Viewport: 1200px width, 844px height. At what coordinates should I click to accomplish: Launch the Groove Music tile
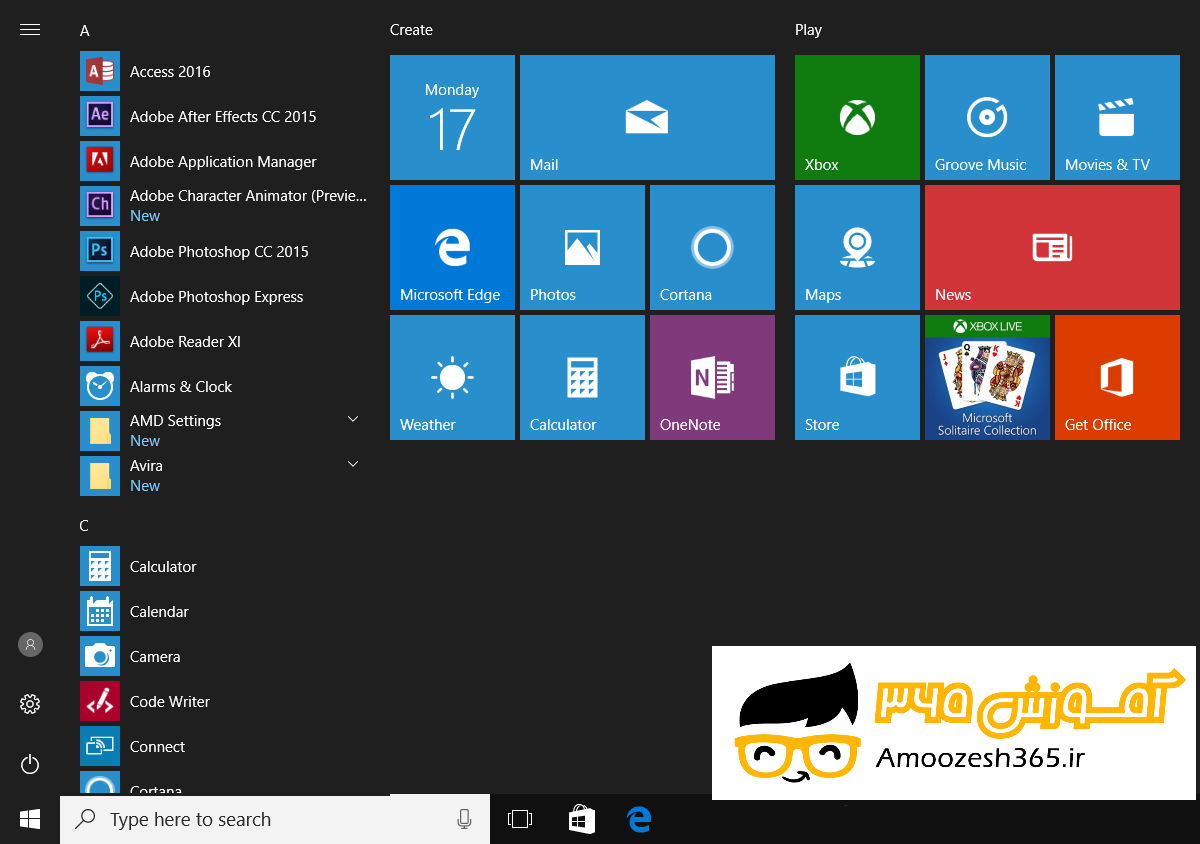pos(987,117)
